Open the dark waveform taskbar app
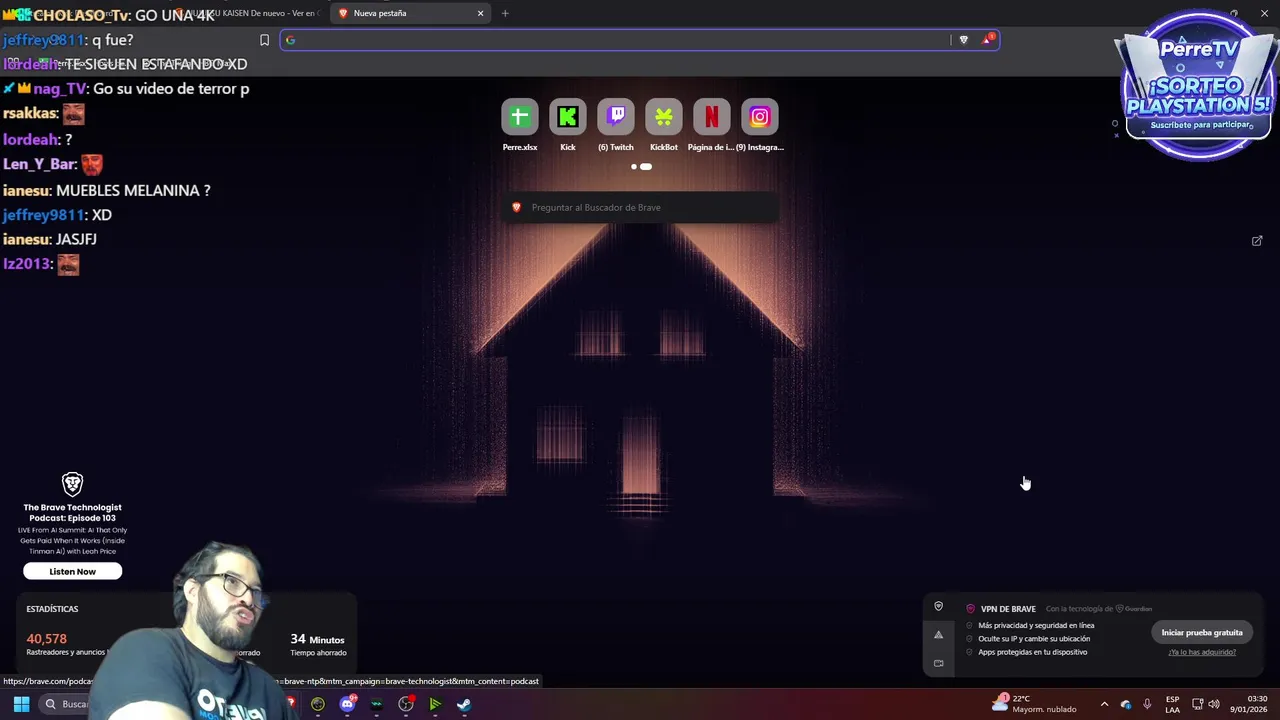 pos(376,704)
